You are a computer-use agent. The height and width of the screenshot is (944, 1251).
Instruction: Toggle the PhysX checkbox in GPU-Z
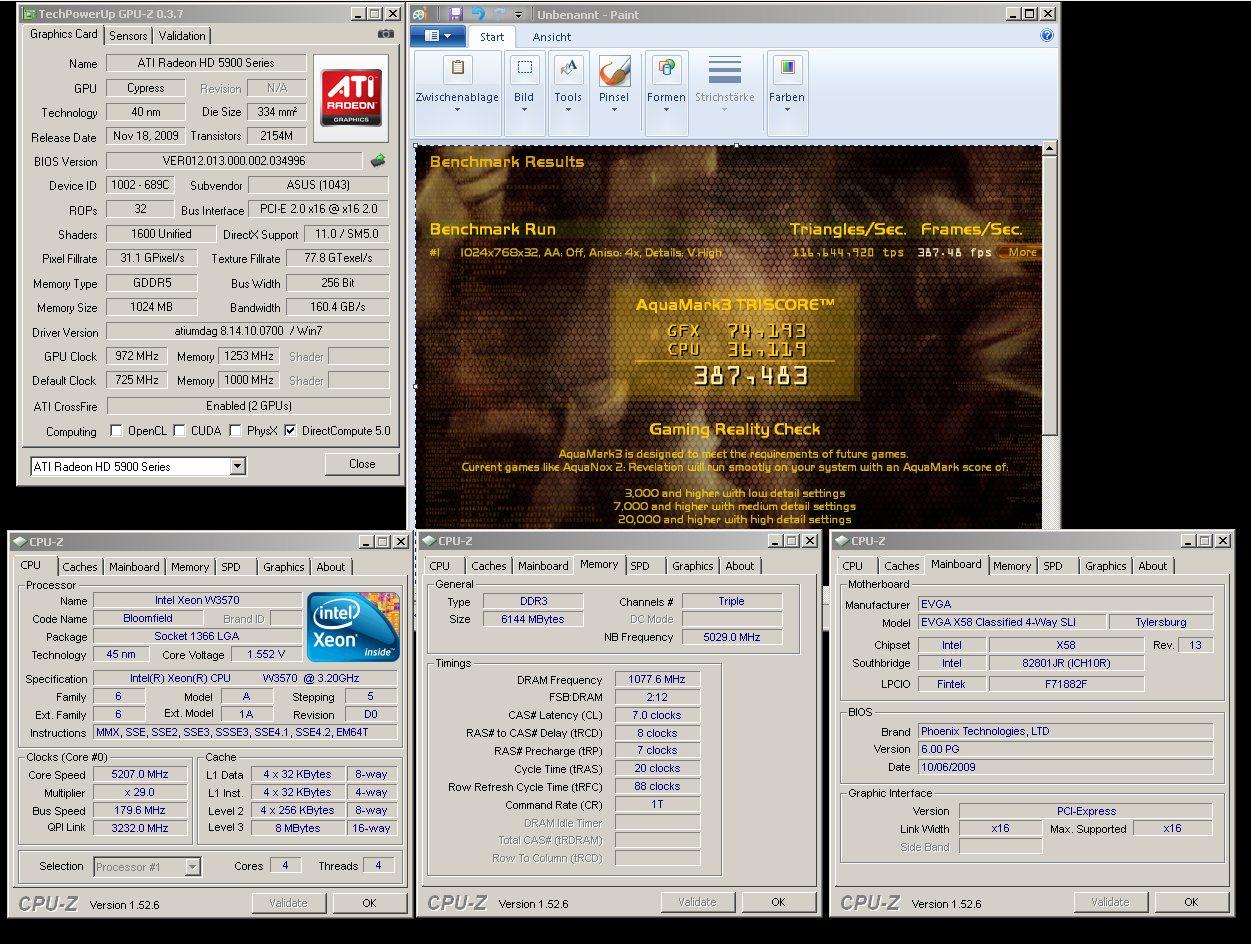[236, 431]
